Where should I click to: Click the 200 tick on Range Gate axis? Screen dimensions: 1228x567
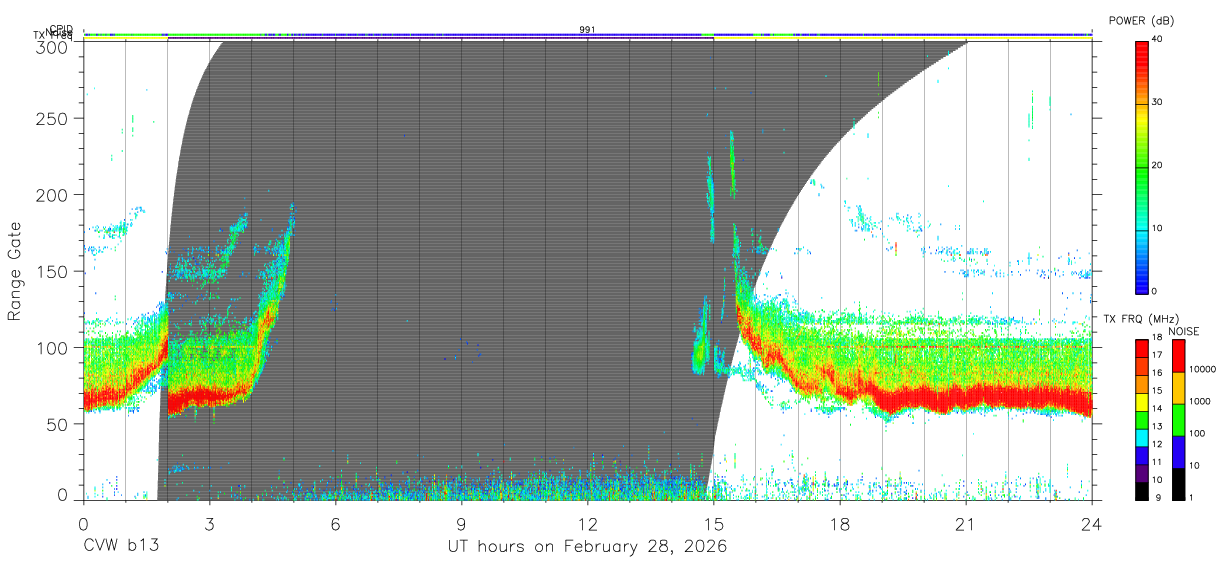pos(52,194)
